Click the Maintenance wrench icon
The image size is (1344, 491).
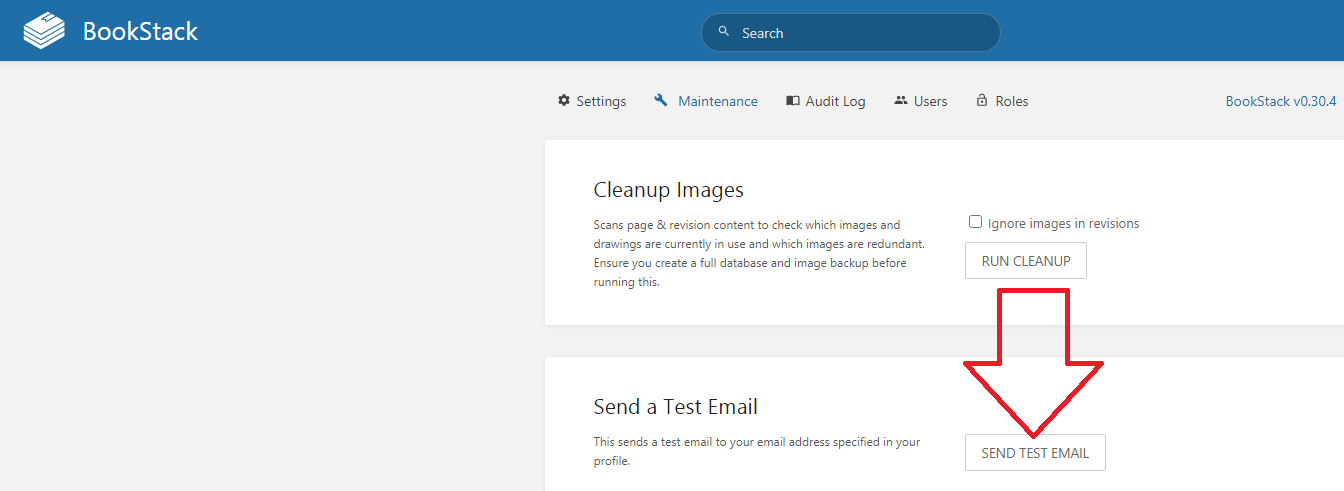[661, 100]
